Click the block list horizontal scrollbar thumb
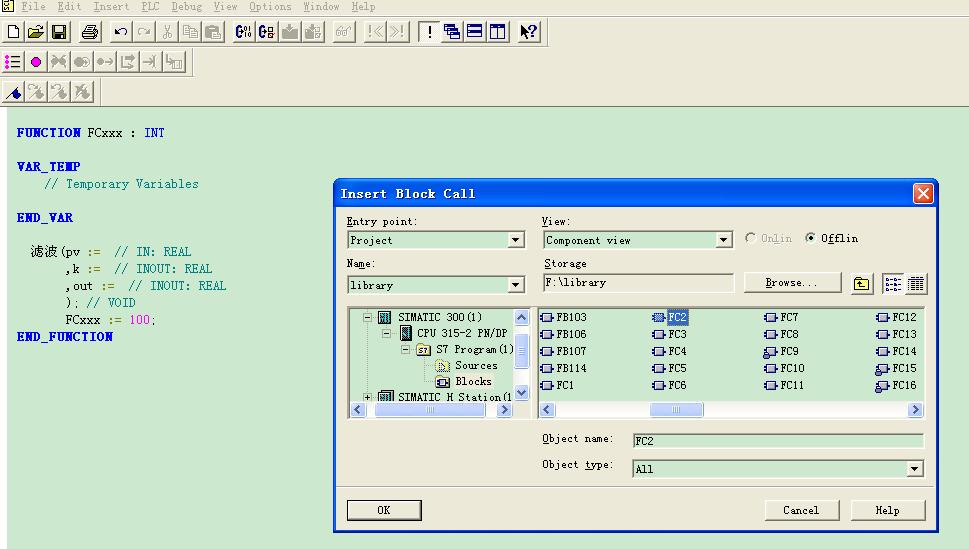Viewport: 969px width, 549px height. pyautogui.click(x=676, y=410)
